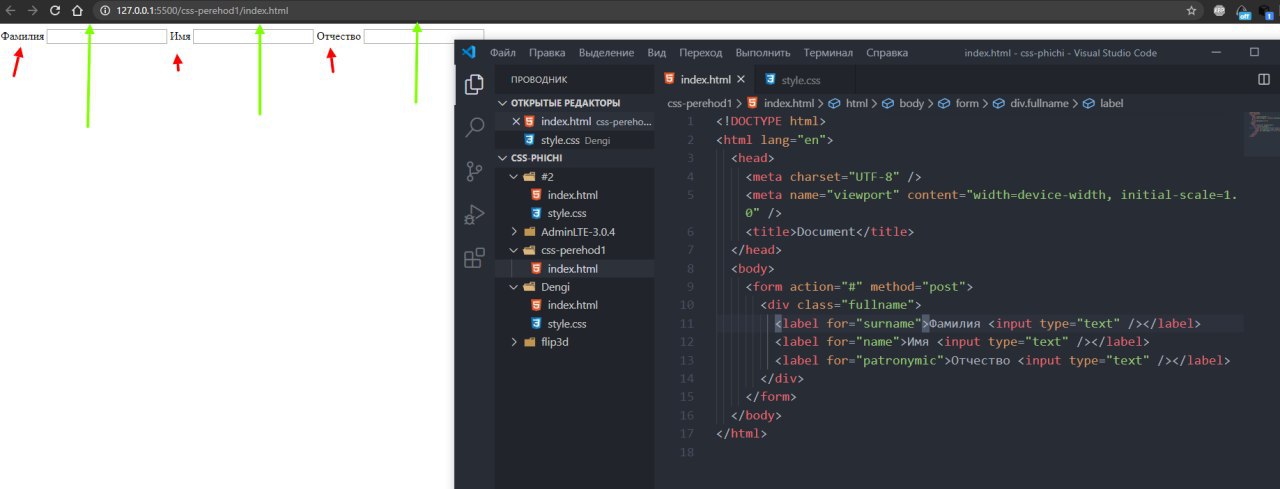Image resolution: width=1280 pixels, height=489 pixels.
Task: Click the Фамилия text input field
Action: click(107, 37)
